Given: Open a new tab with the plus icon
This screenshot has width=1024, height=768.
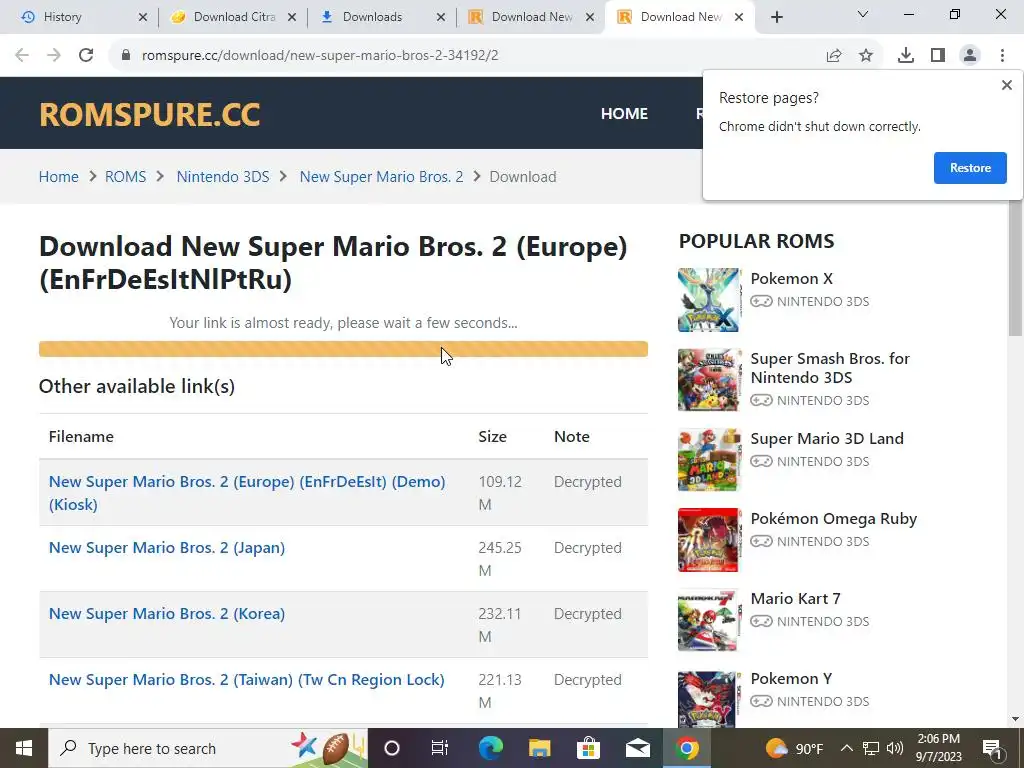Looking at the screenshot, I should tap(776, 17).
